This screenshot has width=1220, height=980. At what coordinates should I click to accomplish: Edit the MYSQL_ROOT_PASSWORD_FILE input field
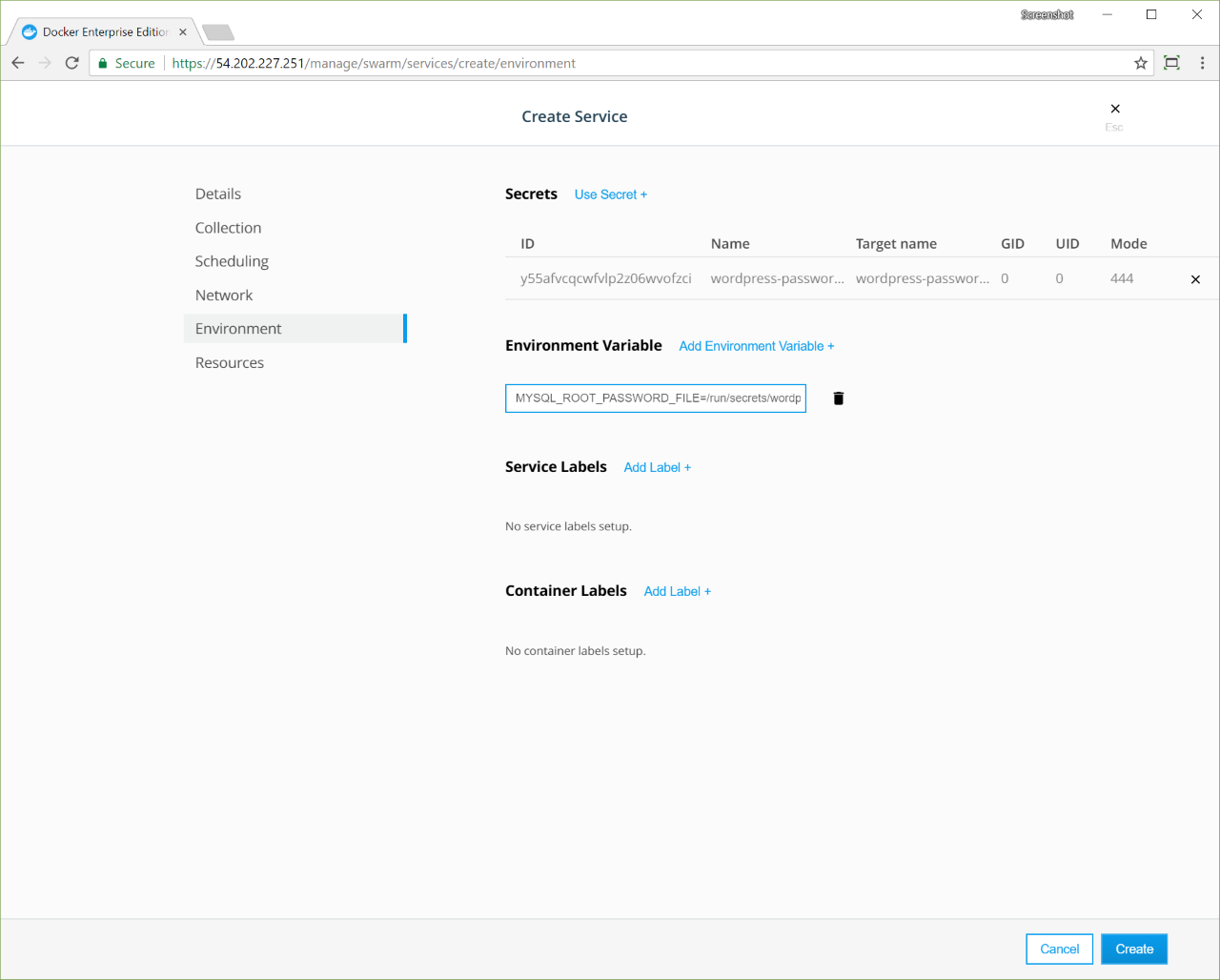tap(656, 398)
